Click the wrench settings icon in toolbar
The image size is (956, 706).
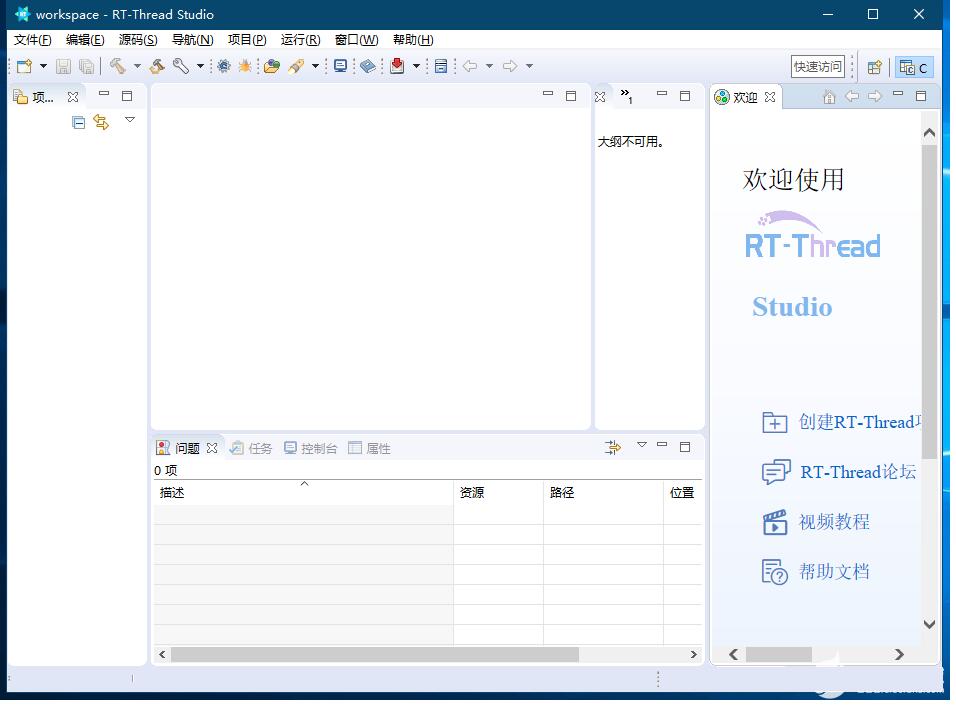(x=180, y=66)
